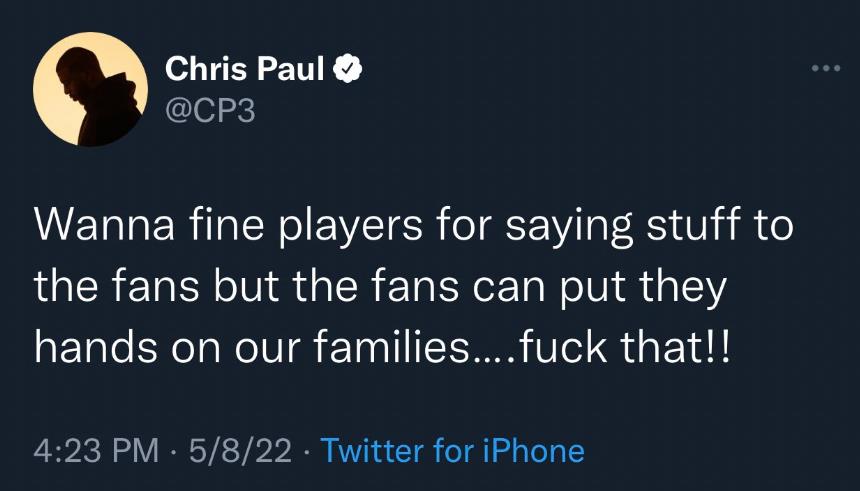The image size is (860, 491).
Task: Open the three-dot more options menu
Action: coord(826,69)
